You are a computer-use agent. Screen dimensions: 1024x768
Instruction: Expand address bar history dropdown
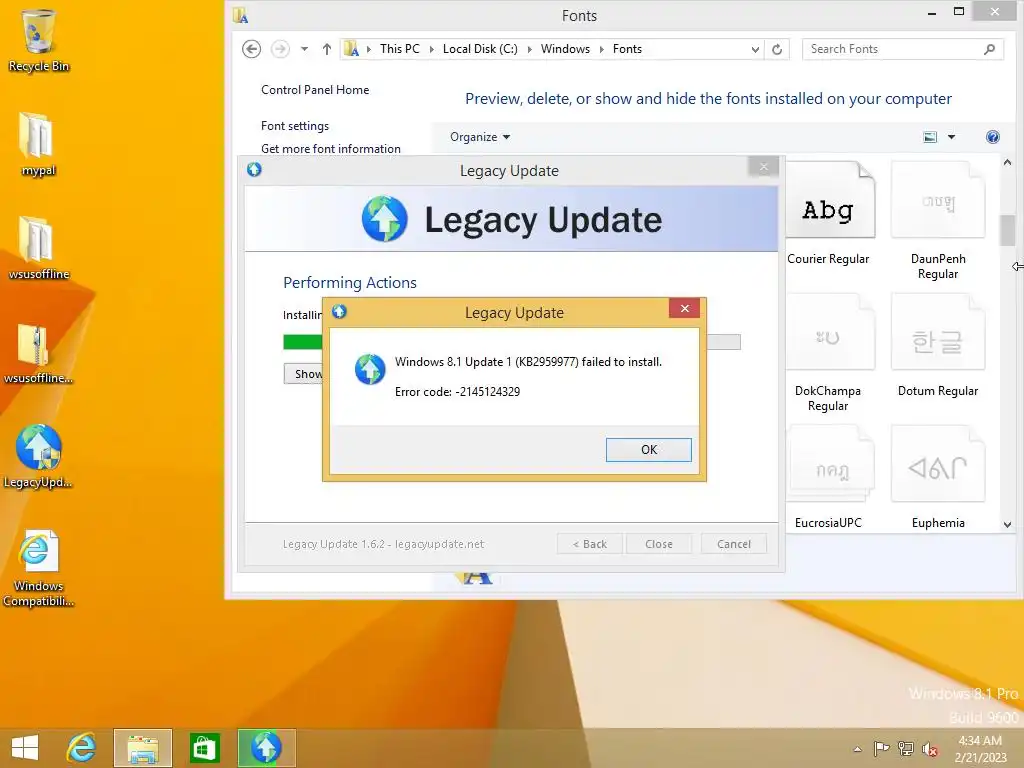pyautogui.click(x=755, y=49)
